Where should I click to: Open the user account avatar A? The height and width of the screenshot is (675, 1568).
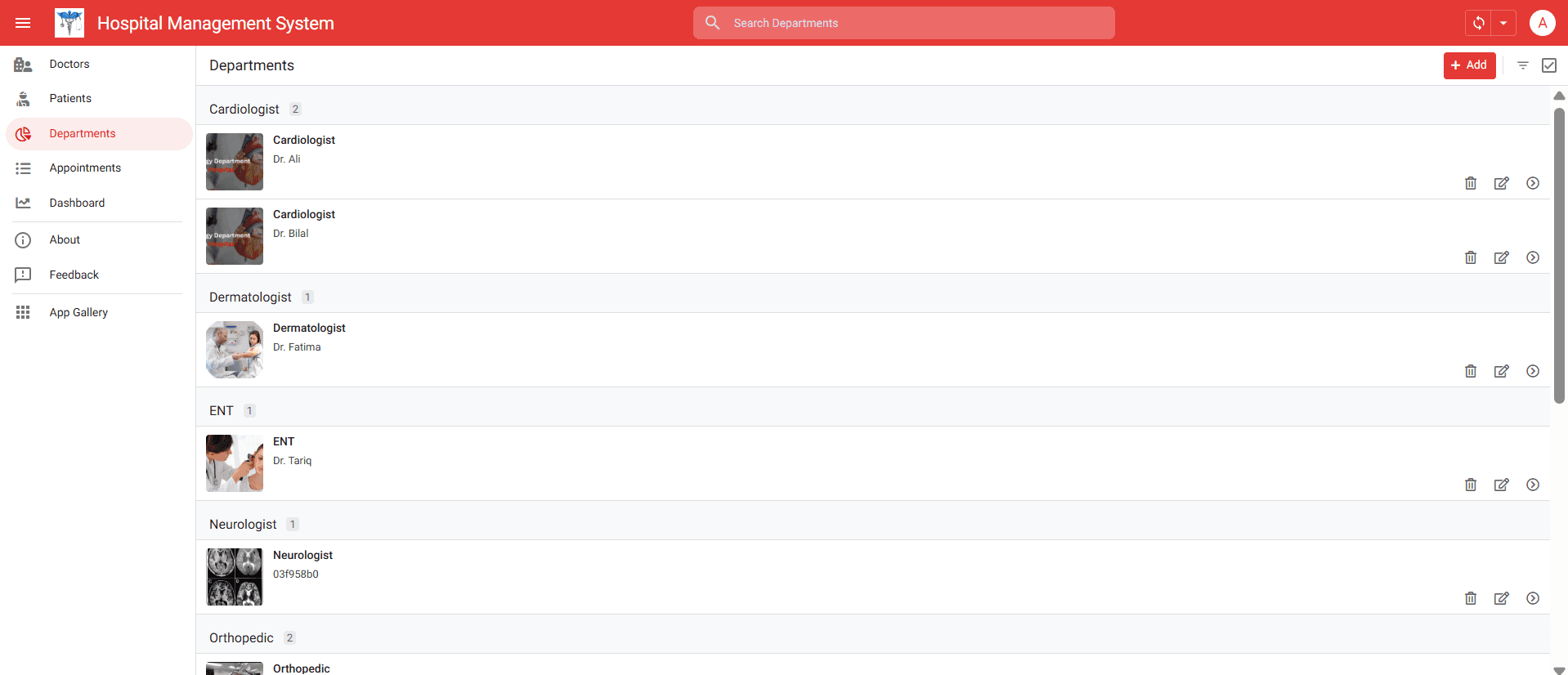(x=1543, y=23)
